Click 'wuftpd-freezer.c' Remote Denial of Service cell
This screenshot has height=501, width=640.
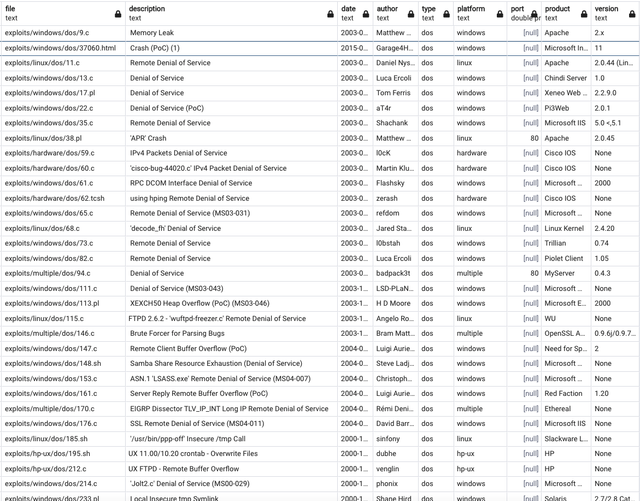click(231, 318)
